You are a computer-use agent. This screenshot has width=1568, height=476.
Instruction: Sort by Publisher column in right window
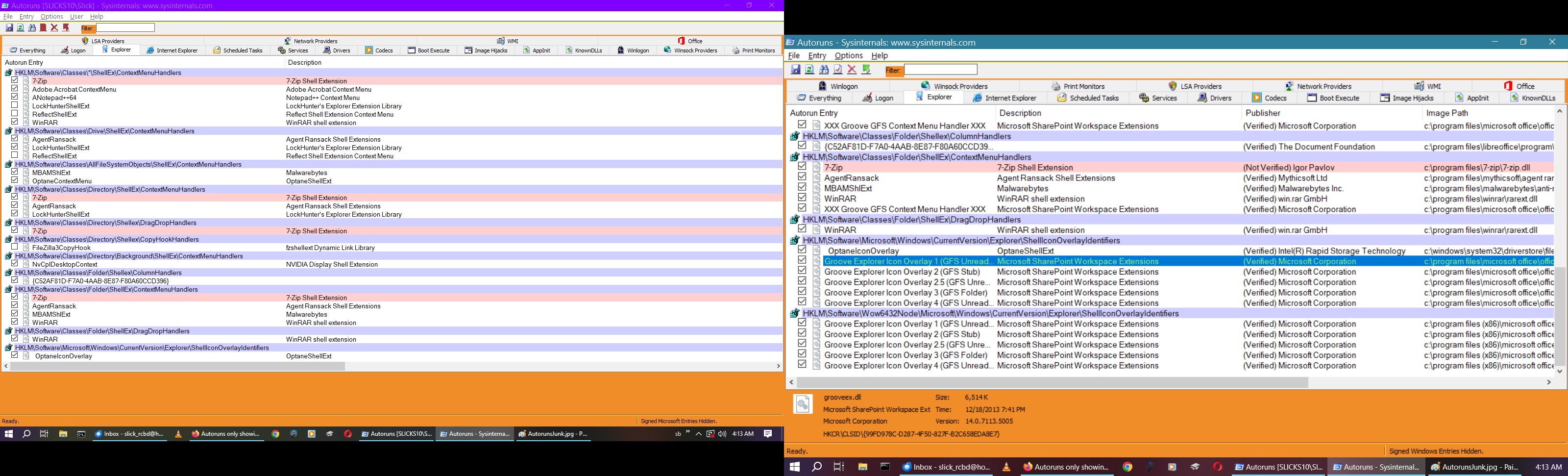1264,113
